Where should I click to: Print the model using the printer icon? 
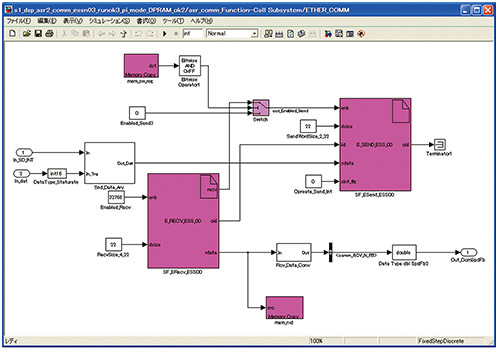click(49, 33)
